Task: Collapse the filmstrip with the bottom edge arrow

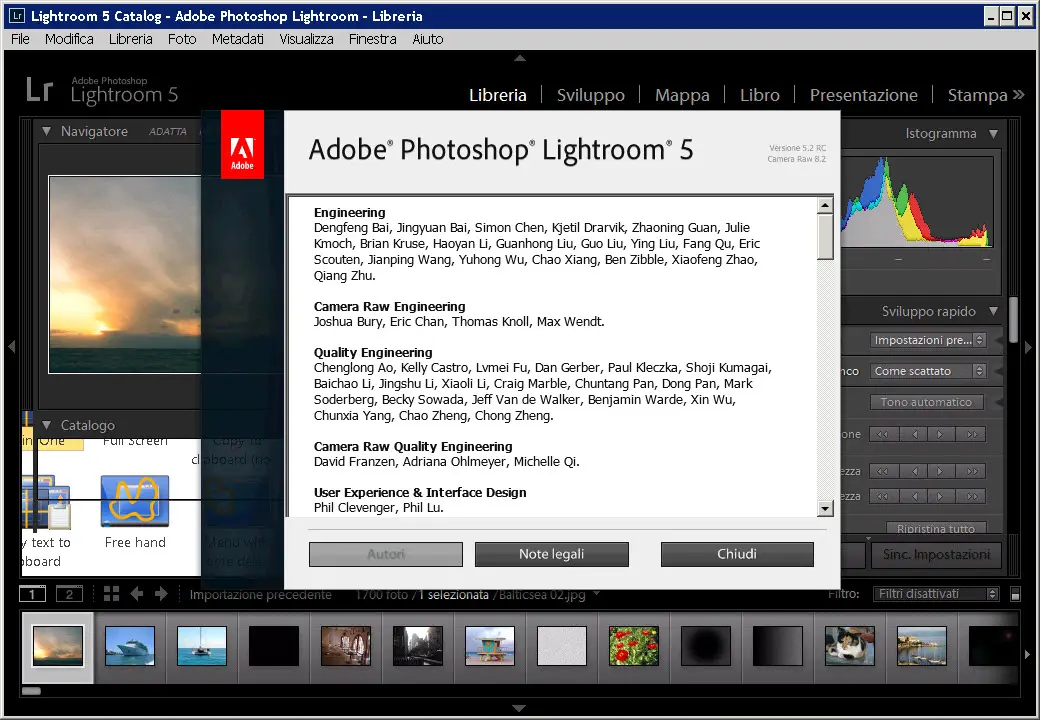Action: (520, 708)
